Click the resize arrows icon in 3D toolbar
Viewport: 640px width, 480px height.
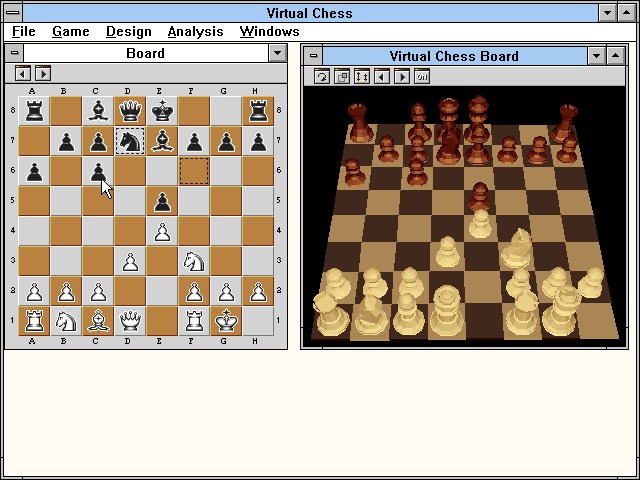(x=362, y=76)
